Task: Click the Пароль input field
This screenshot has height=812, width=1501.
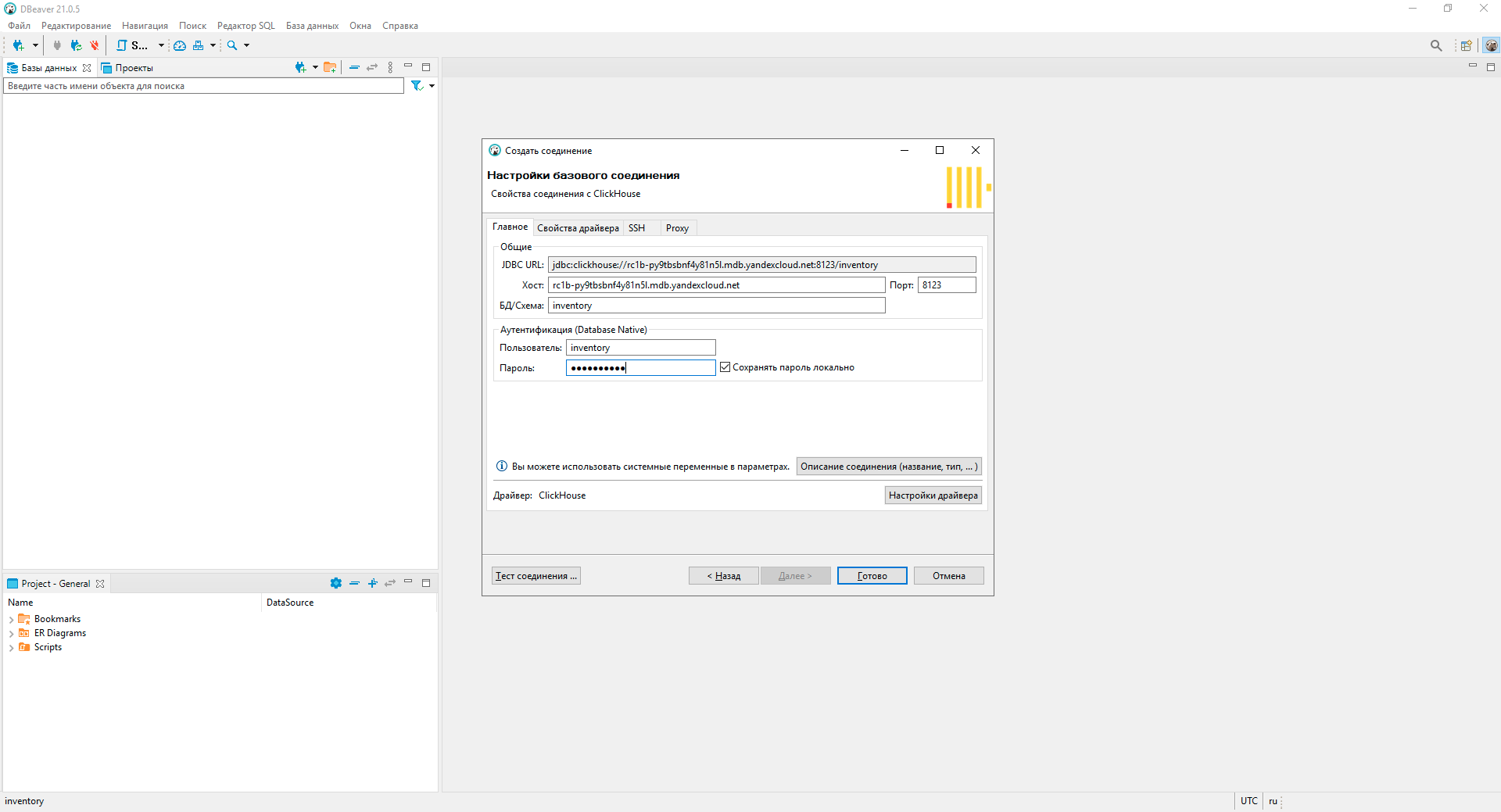Action: point(640,368)
